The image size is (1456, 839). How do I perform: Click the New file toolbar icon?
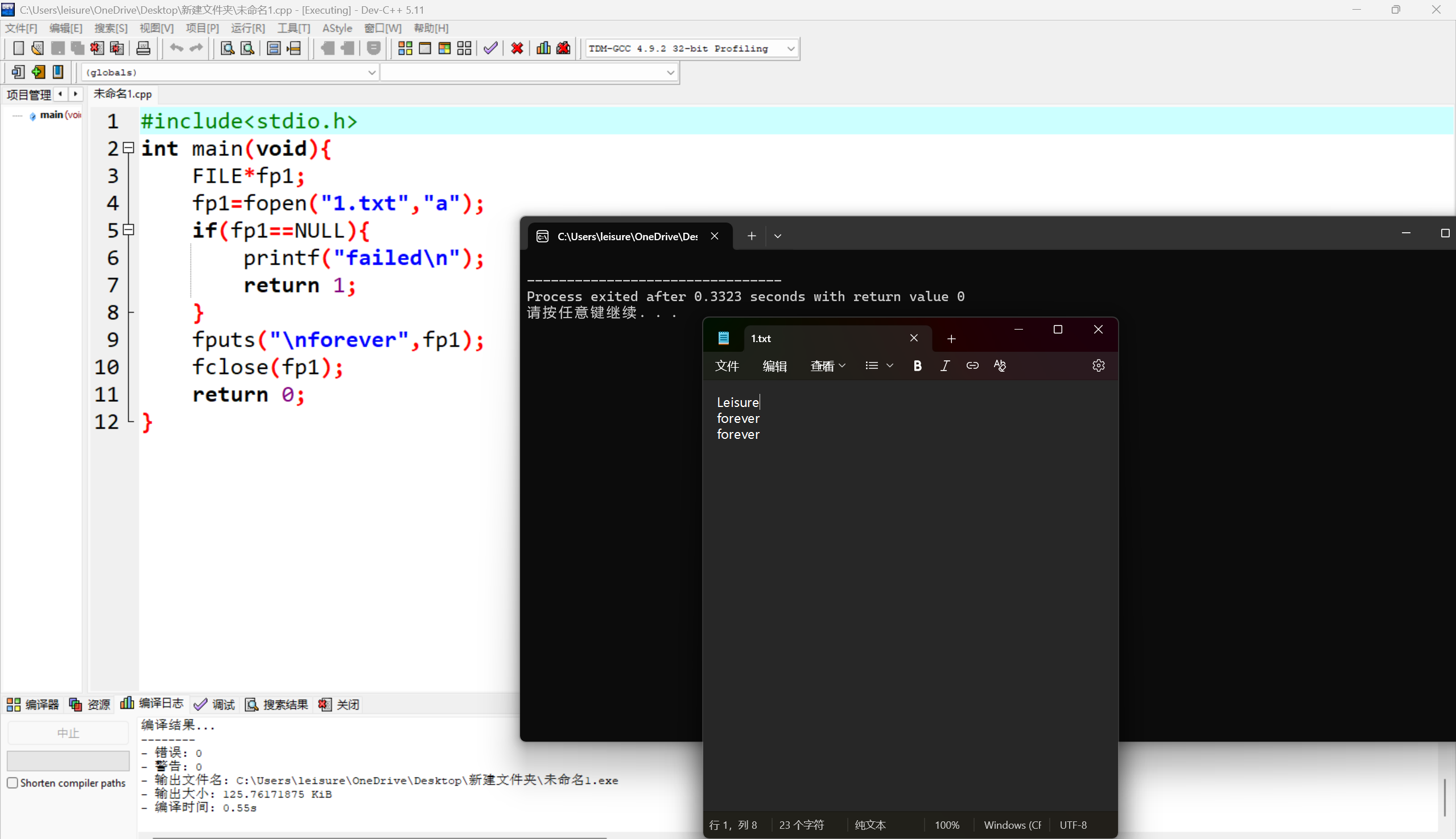tap(18, 48)
